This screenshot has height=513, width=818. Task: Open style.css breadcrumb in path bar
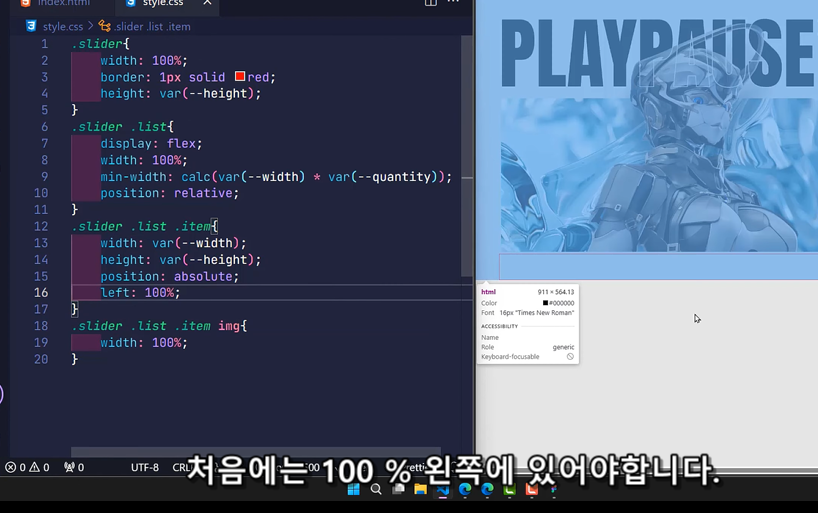[x=63, y=27]
